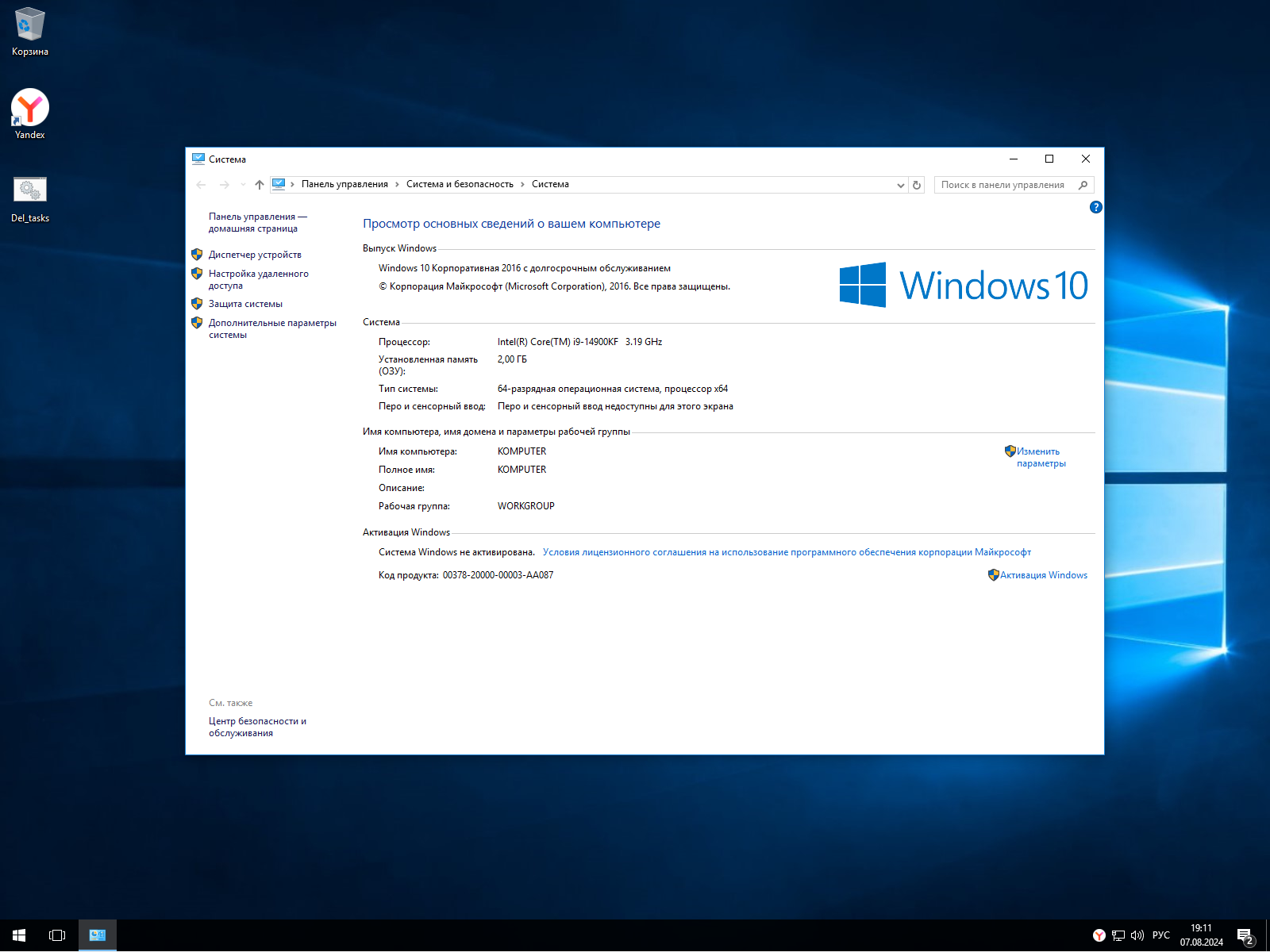Open Центр безопасности и обслуживания link
Screen dimensions: 1270x952
click(257, 727)
